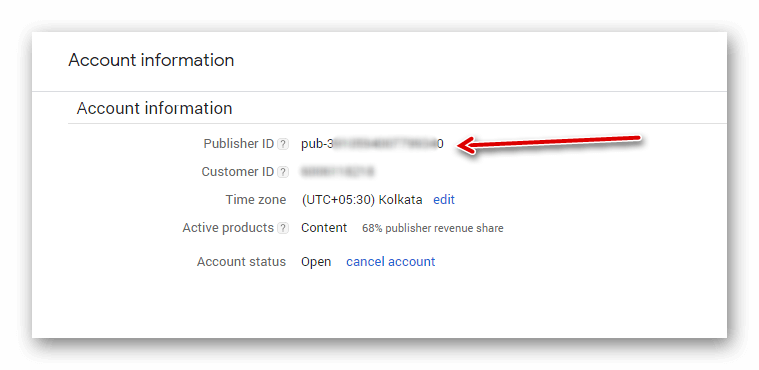
Task: Click the blurred Customer ID number
Action: [337, 172]
